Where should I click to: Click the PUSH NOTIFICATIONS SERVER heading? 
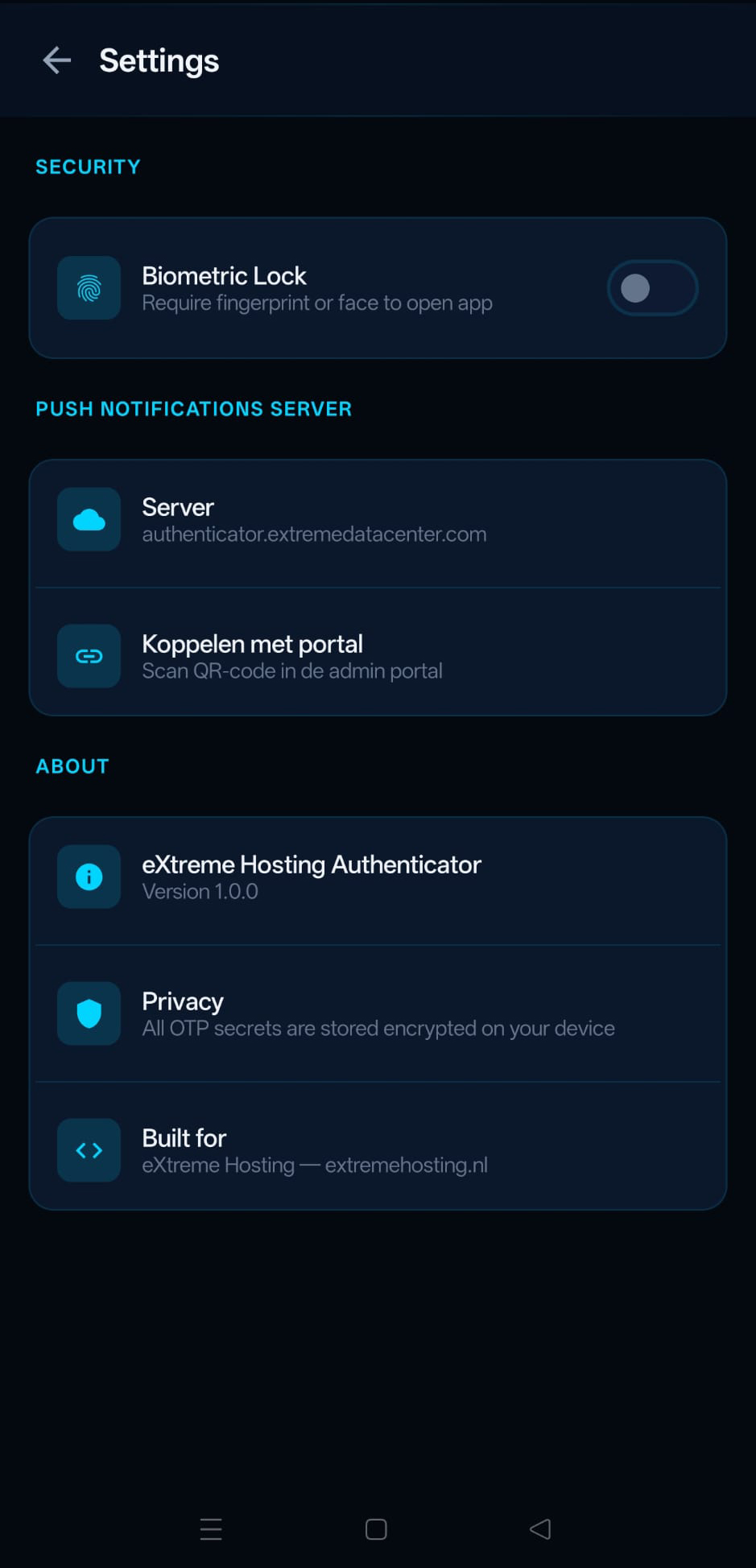193,408
